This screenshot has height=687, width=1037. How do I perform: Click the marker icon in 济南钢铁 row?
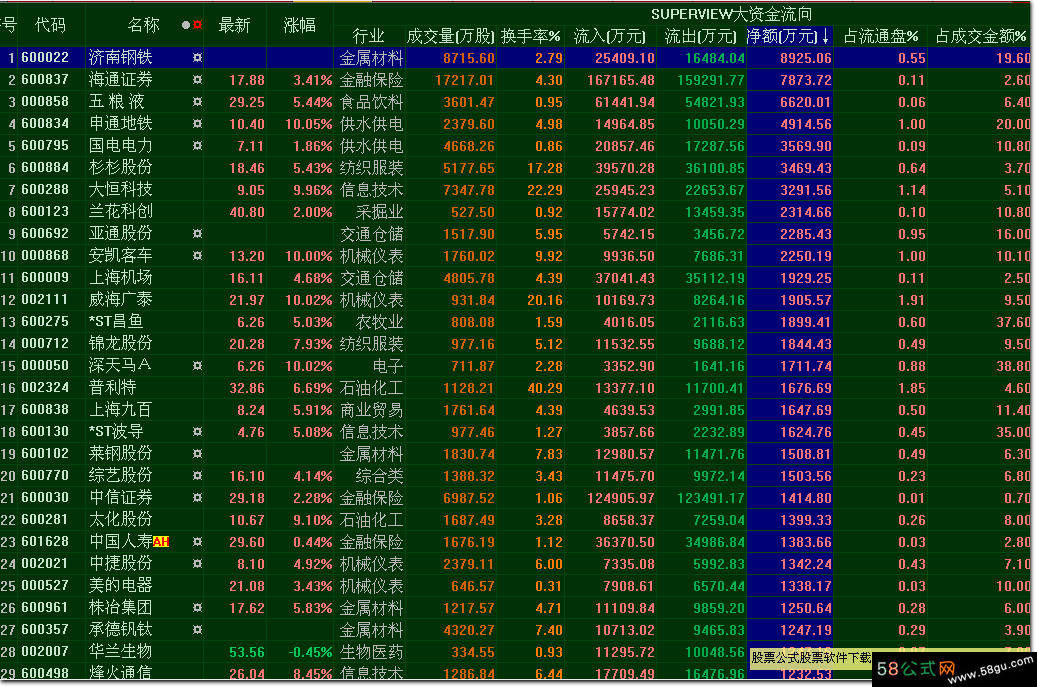pyautogui.click(x=197, y=58)
